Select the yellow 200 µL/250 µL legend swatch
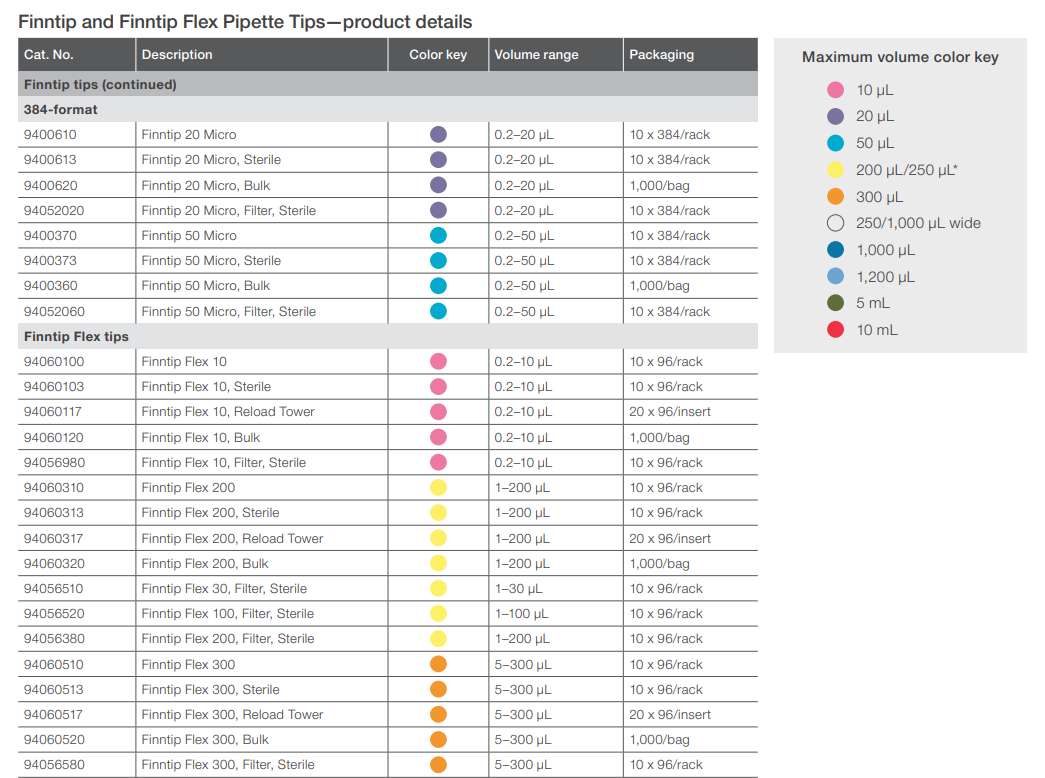The image size is (1045, 778). (835, 170)
